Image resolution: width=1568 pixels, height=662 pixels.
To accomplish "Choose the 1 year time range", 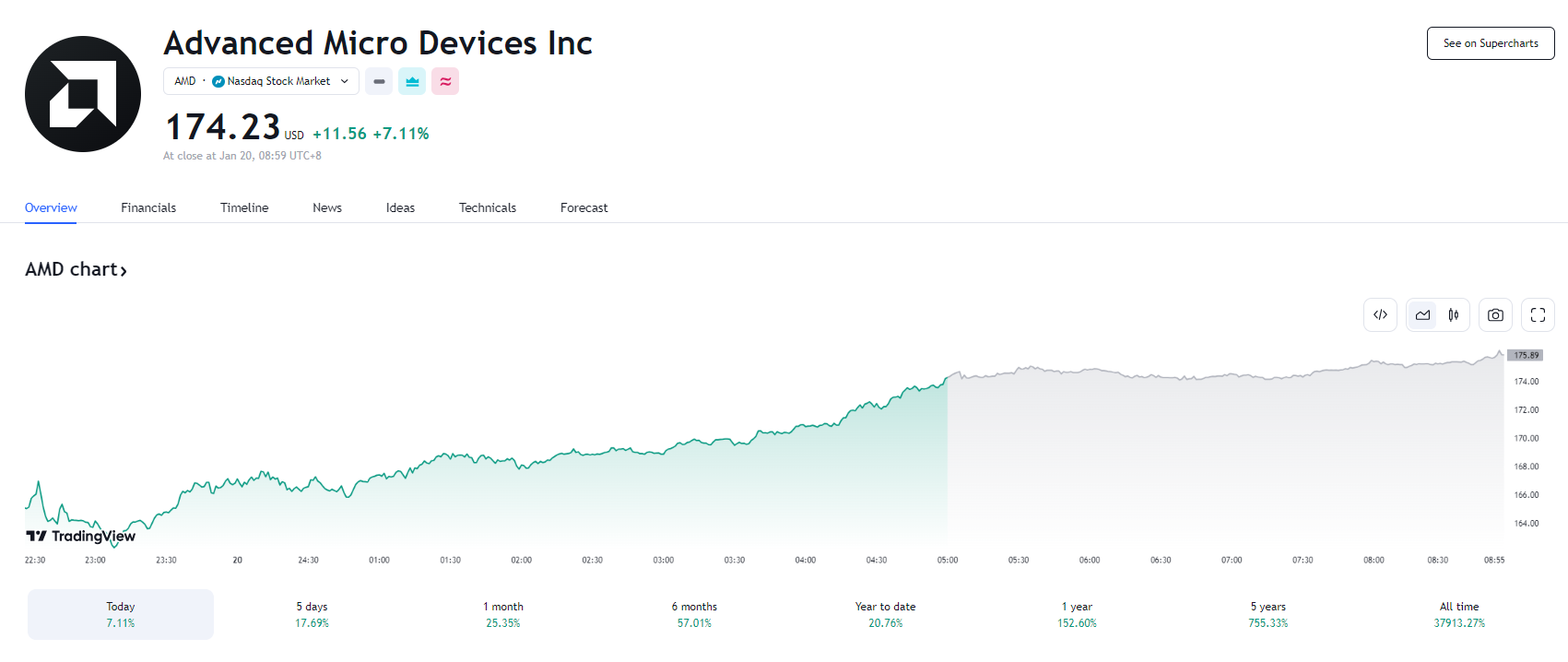I will tap(1077, 614).
